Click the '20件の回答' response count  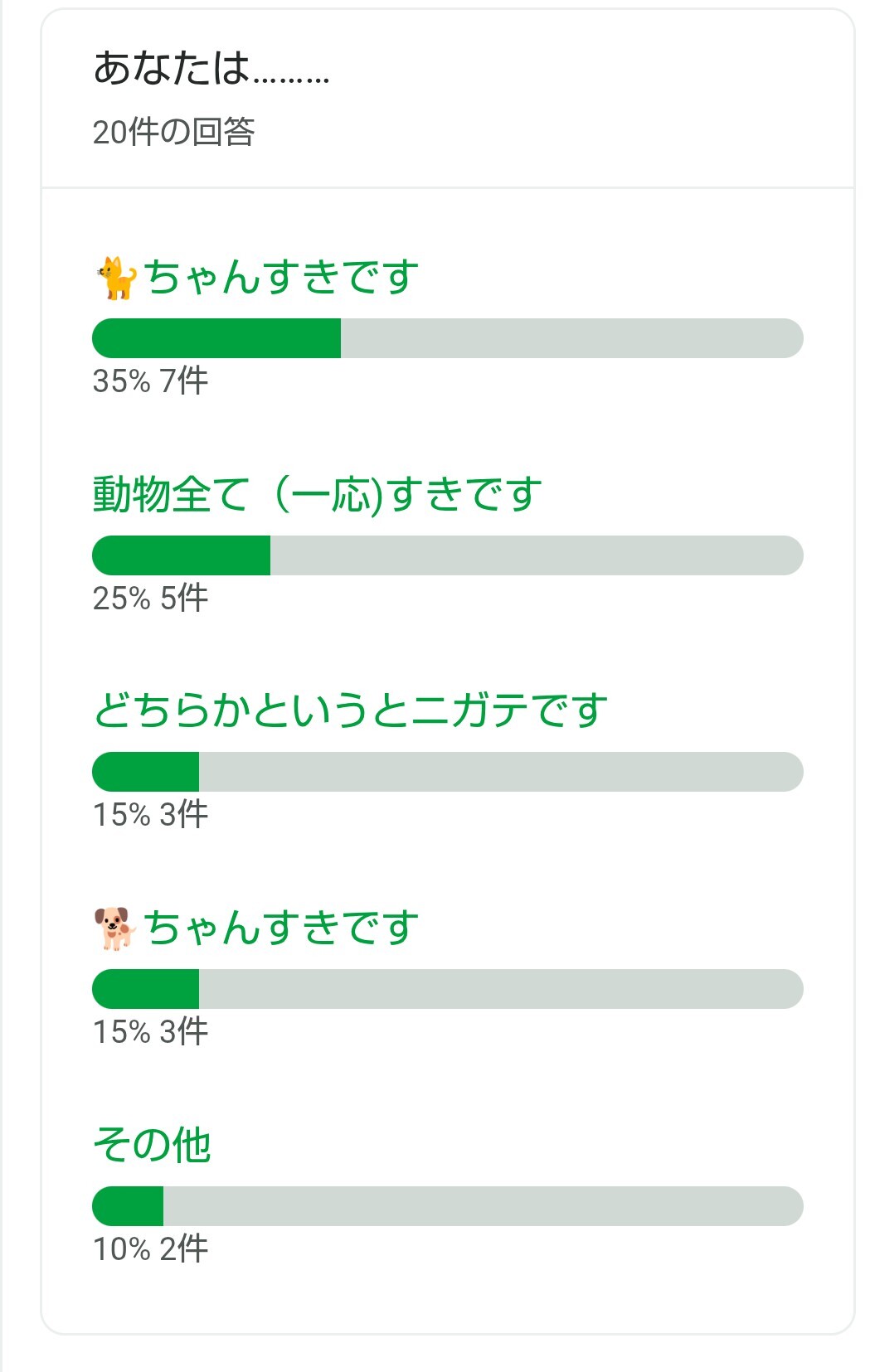point(173,132)
